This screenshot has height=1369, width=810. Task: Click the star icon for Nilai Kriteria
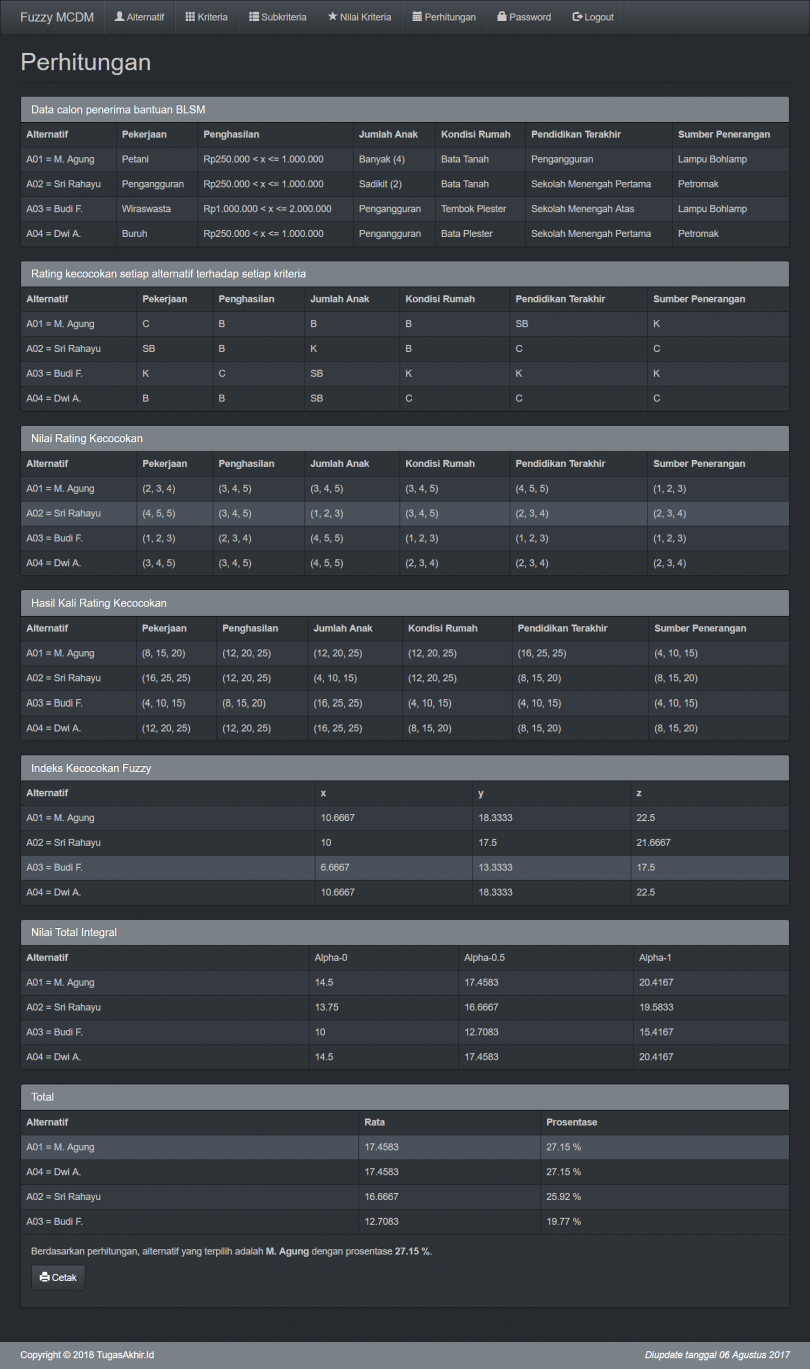(332, 17)
